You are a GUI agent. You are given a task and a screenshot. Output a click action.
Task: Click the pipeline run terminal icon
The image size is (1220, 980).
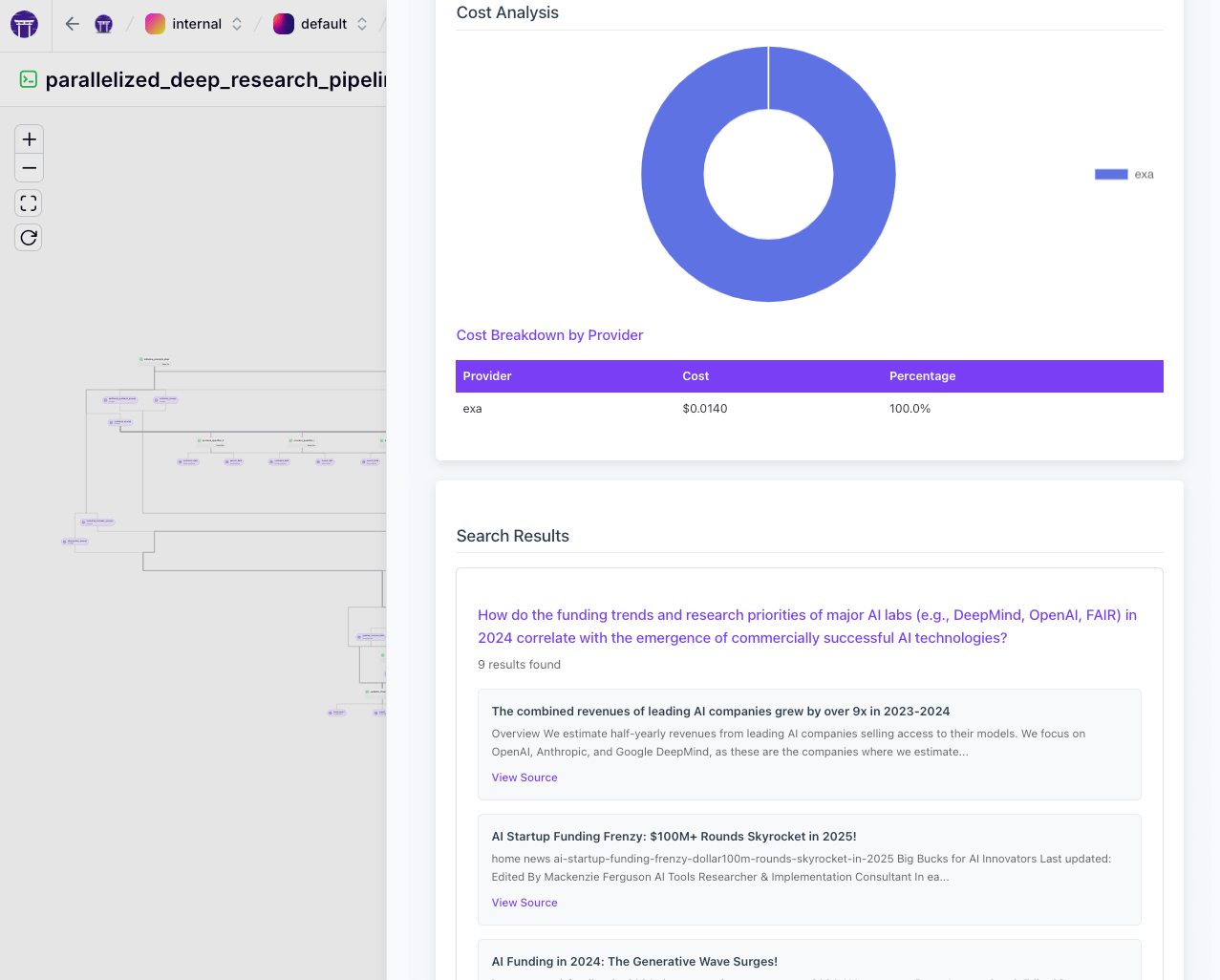click(x=29, y=79)
